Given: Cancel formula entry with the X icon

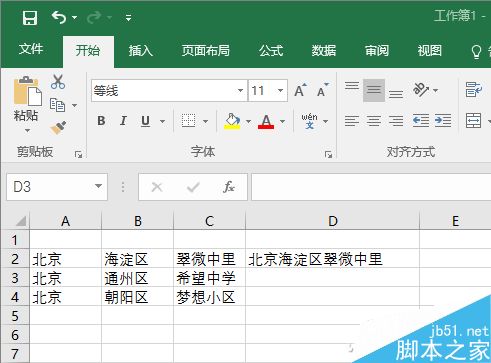Looking at the screenshot, I should (157, 187).
